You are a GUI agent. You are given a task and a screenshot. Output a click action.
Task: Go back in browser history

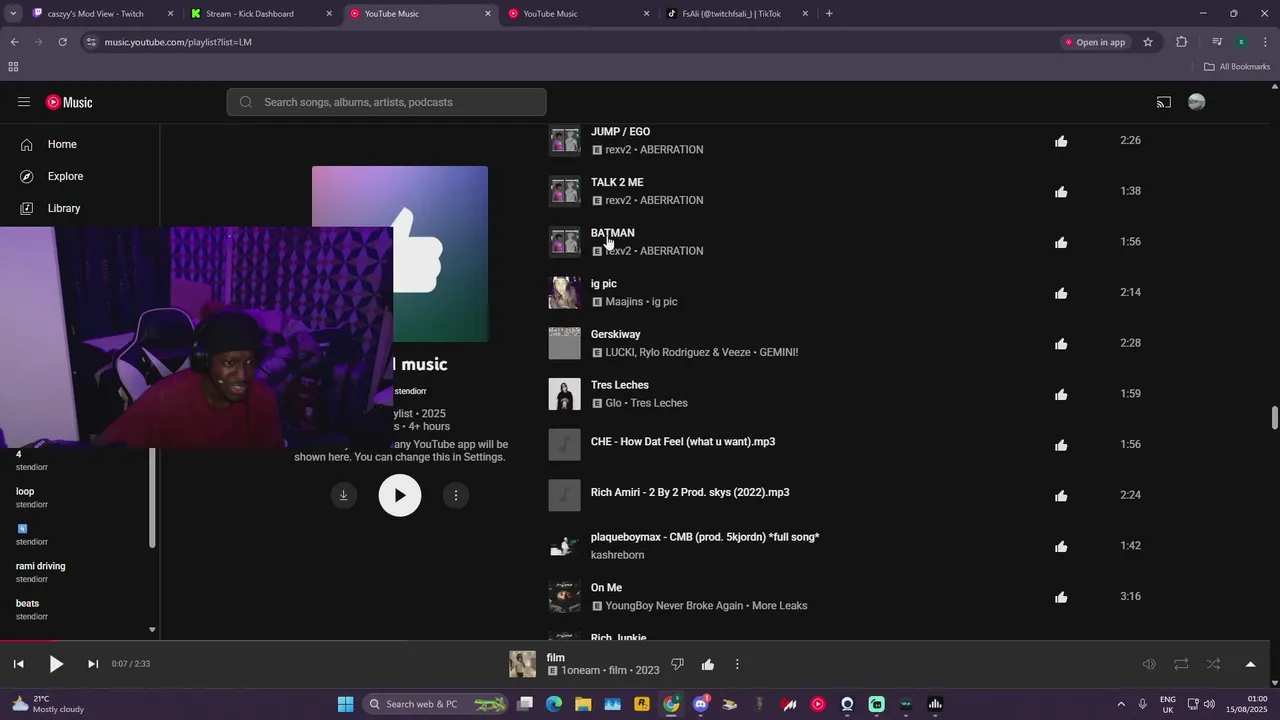click(14, 42)
